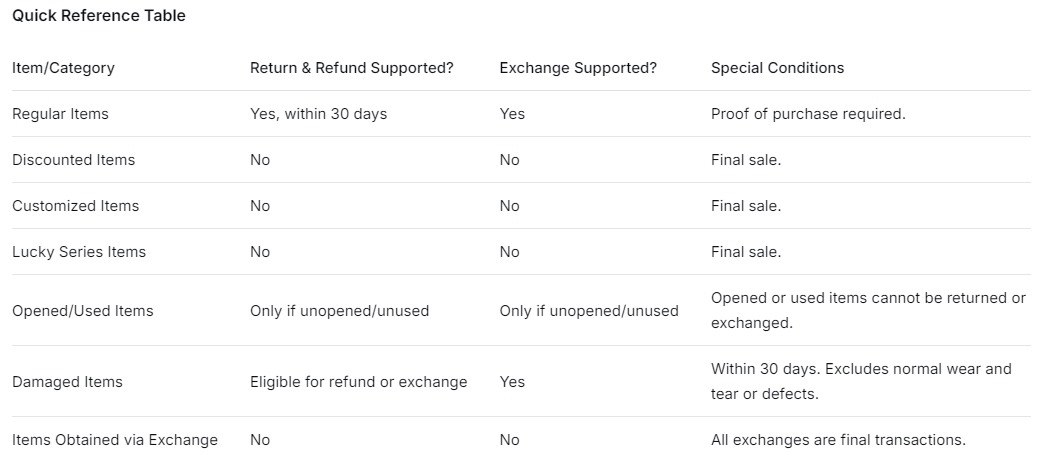Click the 'Yes' exchange cell for Damaged Items
This screenshot has height=461, width=1041.
(x=512, y=382)
